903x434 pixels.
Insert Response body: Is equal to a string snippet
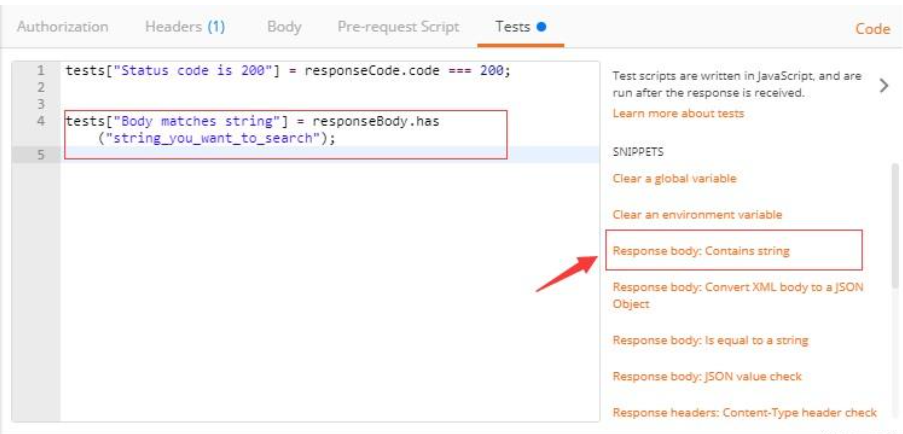pos(710,340)
